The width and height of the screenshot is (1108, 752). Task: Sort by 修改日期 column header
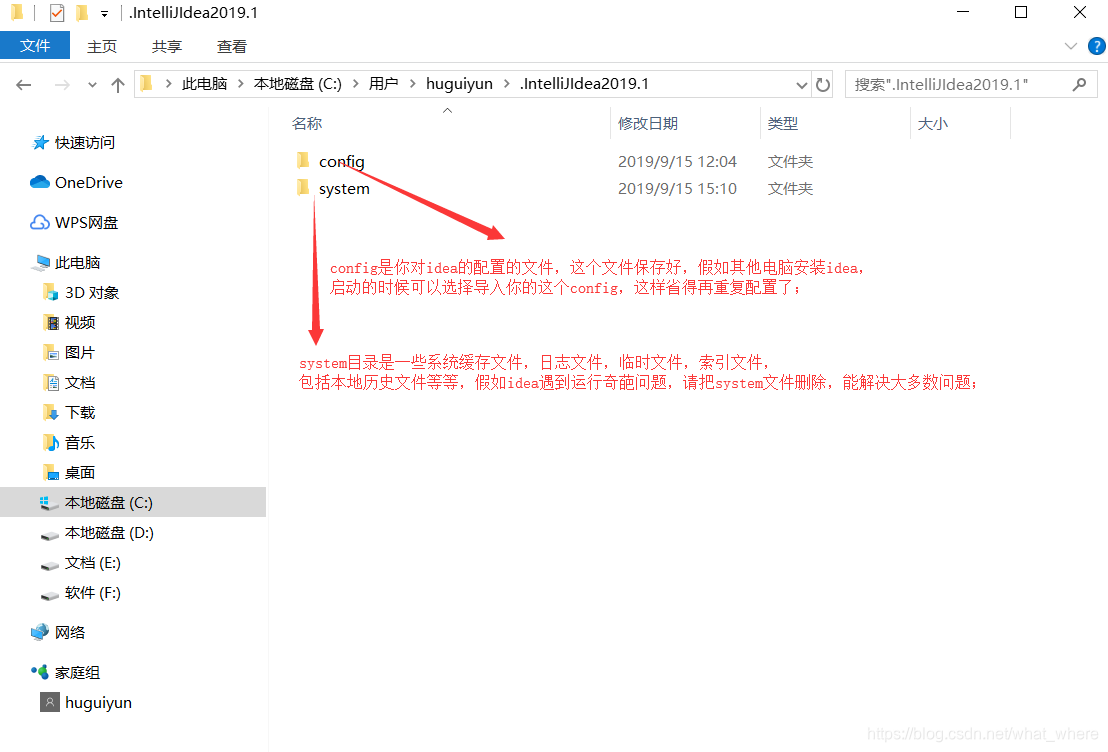[x=648, y=124]
